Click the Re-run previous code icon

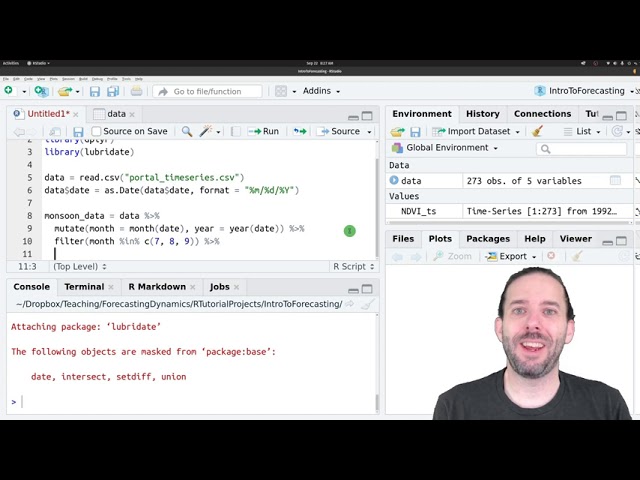point(300,131)
